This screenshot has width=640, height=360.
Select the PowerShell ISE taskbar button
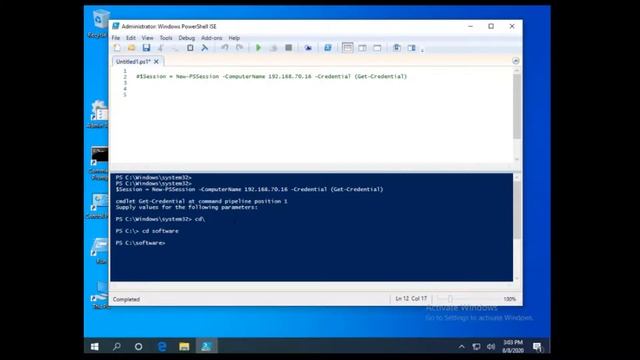207,347
